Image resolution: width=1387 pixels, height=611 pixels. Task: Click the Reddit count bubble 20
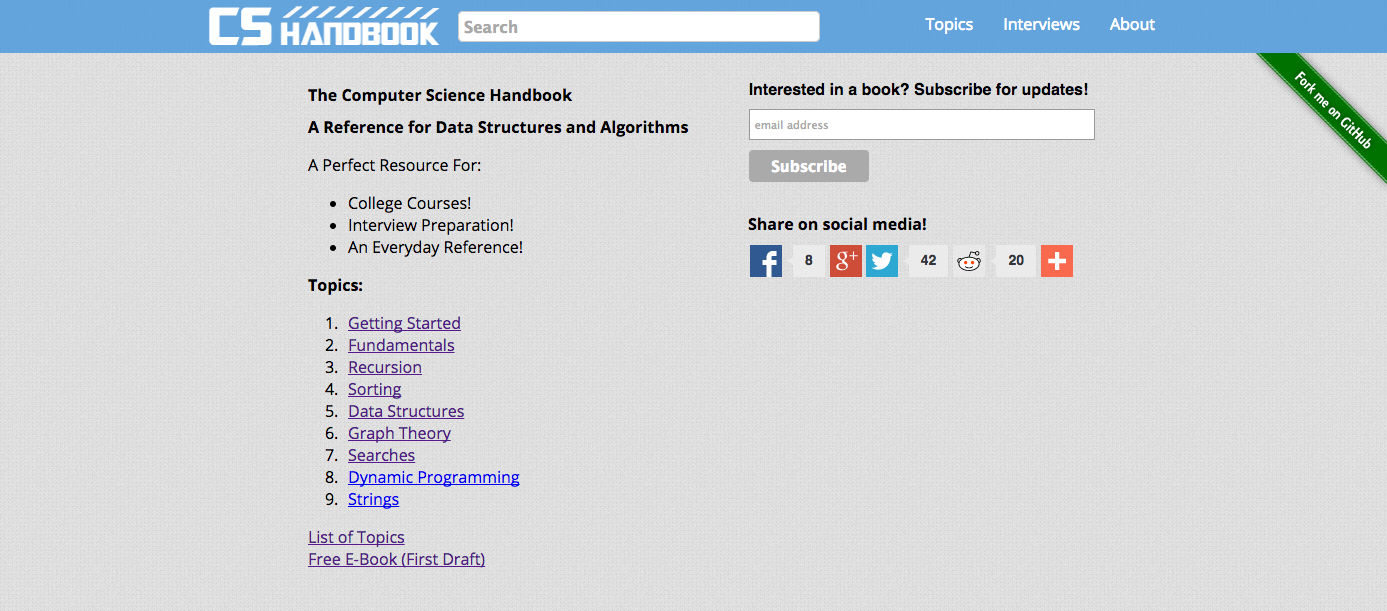1016,261
